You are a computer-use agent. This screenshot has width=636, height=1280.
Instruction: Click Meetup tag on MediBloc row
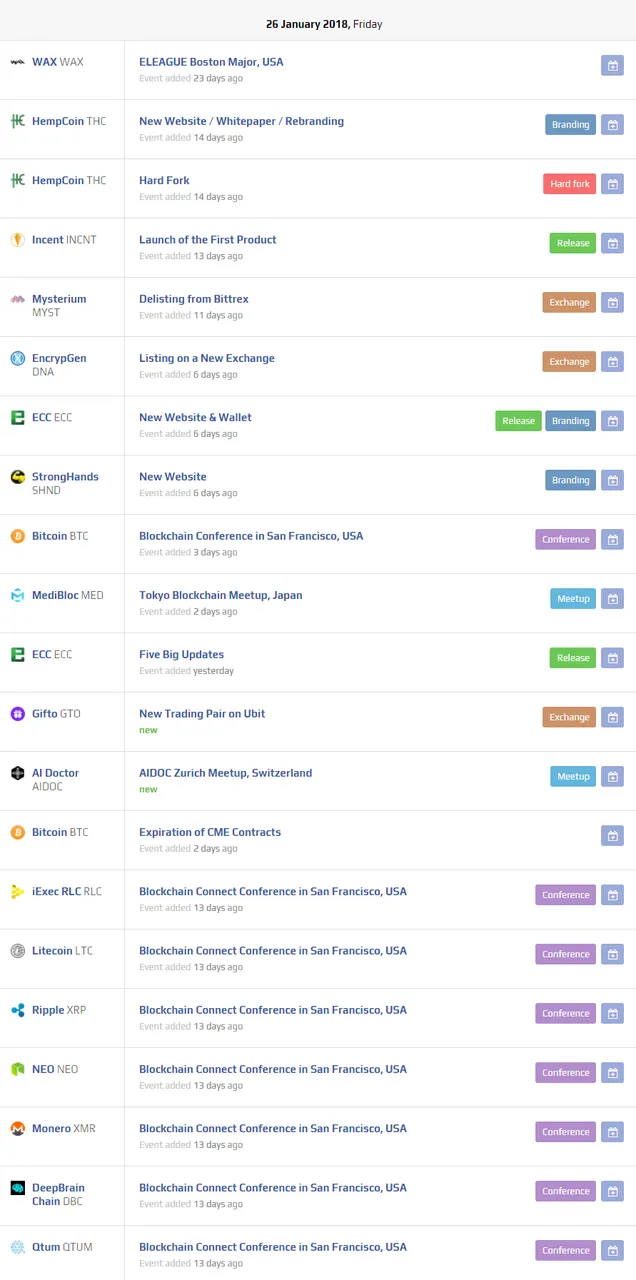pyautogui.click(x=573, y=598)
